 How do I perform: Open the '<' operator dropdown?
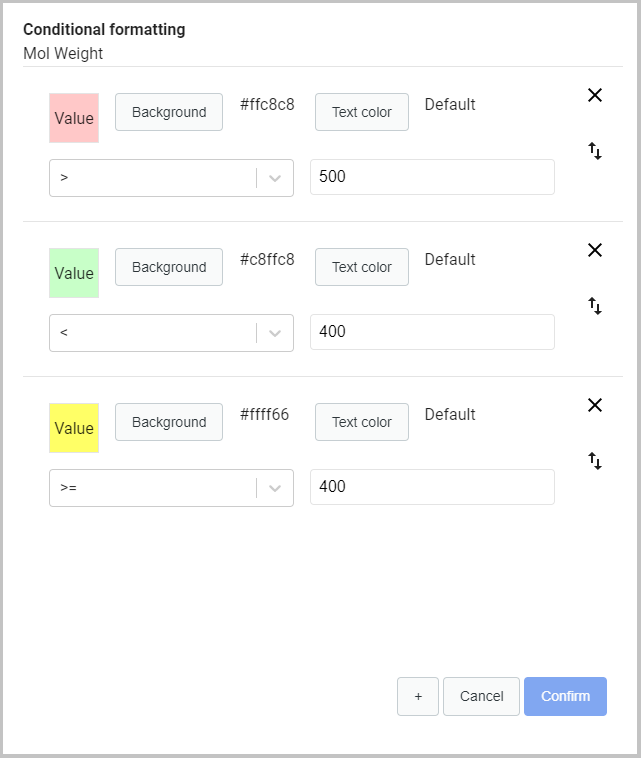pos(171,333)
